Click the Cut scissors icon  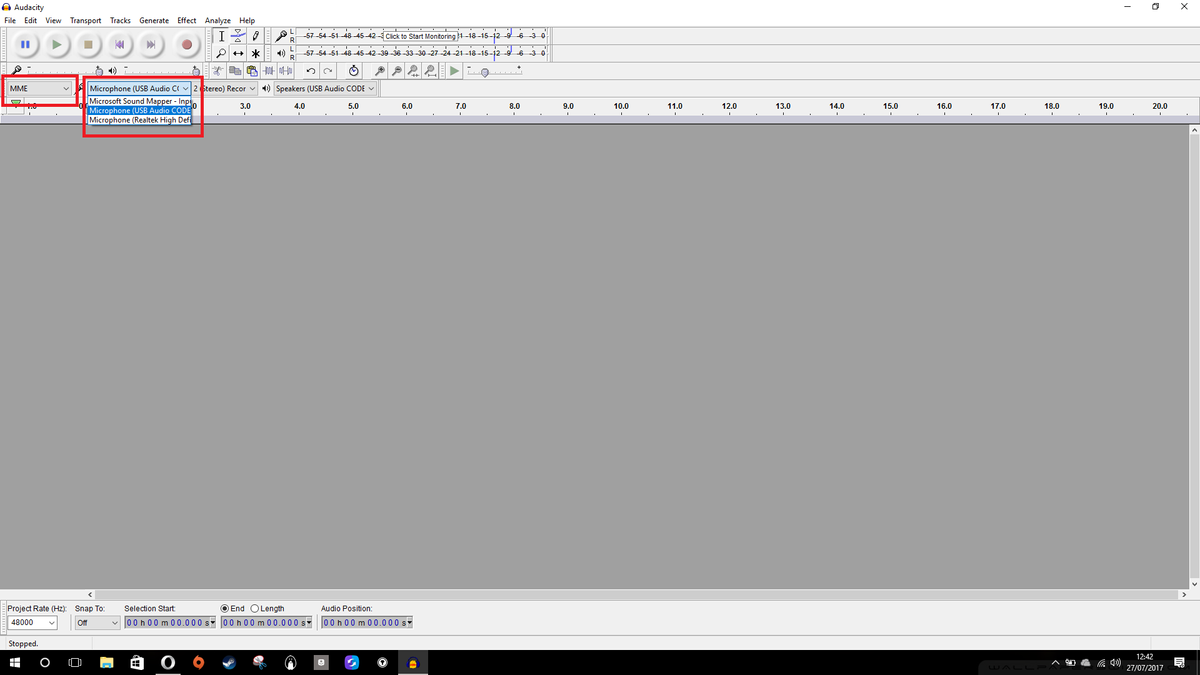coord(219,71)
